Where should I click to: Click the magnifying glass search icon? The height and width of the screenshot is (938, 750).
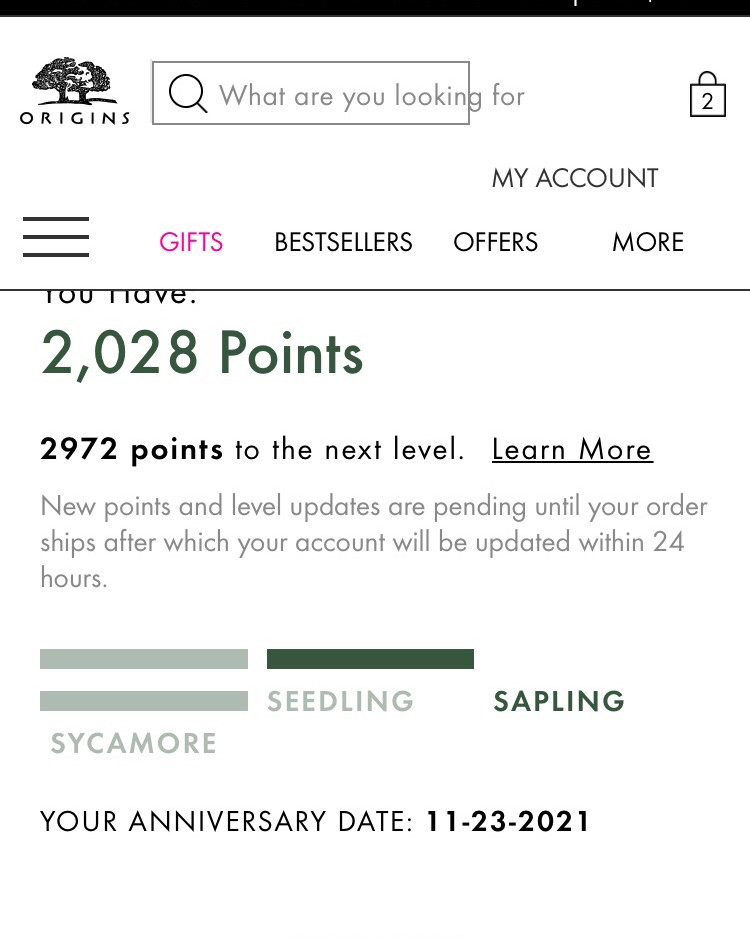click(188, 93)
